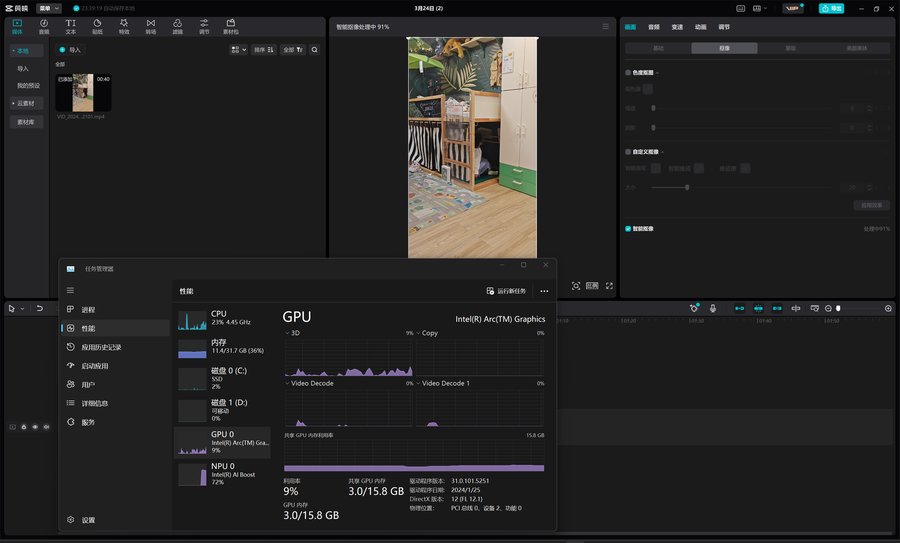Click the search icon in media panel
Image resolution: width=900 pixels, height=543 pixels.
click(x=314, y=49)
